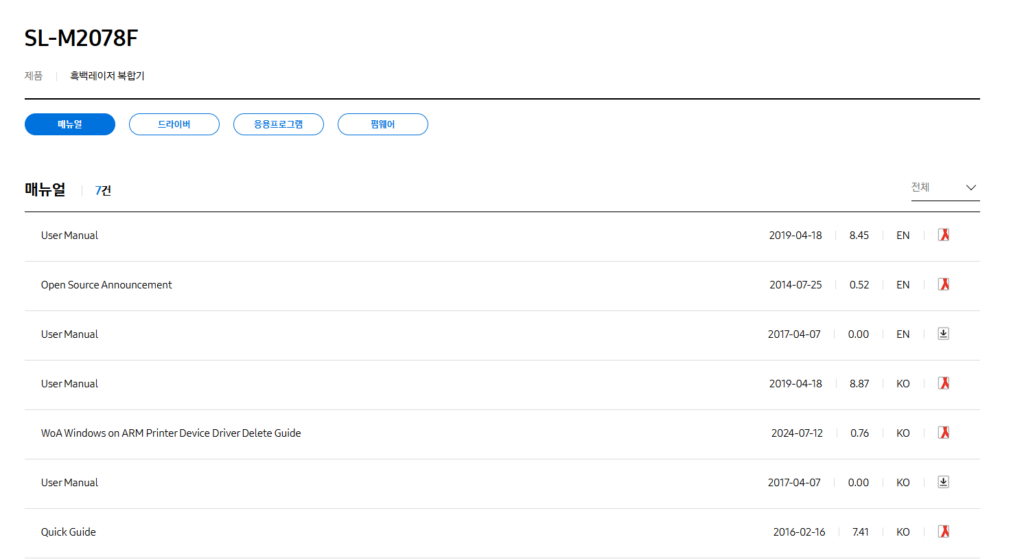Click the 2019-04-18 KO User Manual title
Image resolution: width=1024 pixels, height=559 pixels.
[69, 384]
